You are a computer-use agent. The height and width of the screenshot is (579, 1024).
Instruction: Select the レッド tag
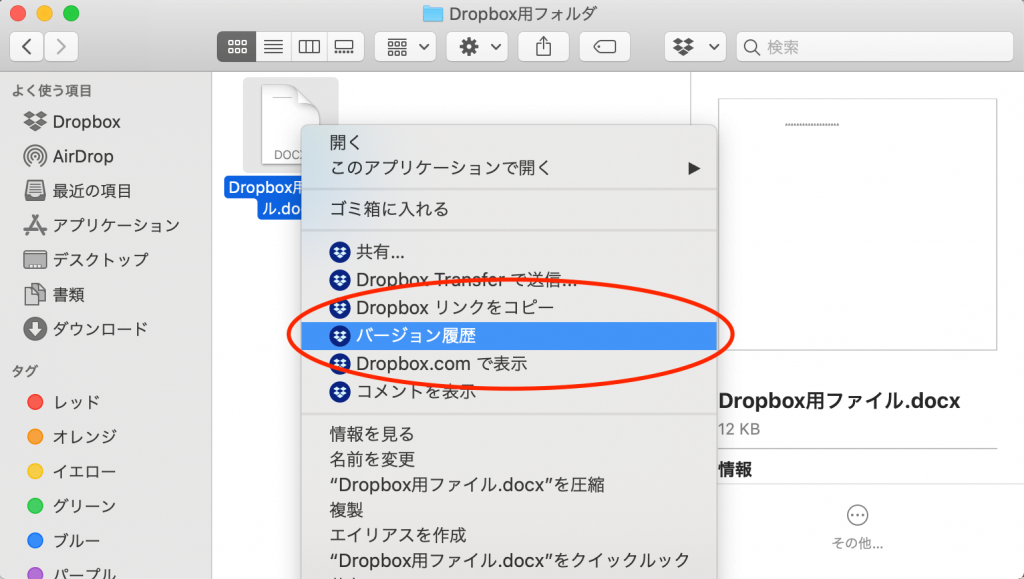click(63, 402)
